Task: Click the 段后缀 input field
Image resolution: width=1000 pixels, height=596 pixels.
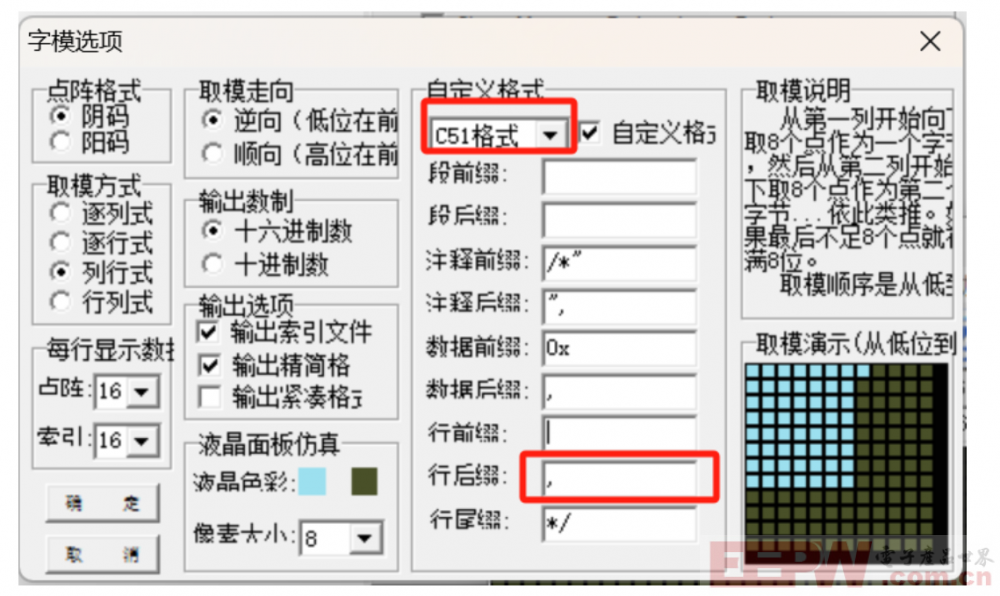Action: coord(619,219)
